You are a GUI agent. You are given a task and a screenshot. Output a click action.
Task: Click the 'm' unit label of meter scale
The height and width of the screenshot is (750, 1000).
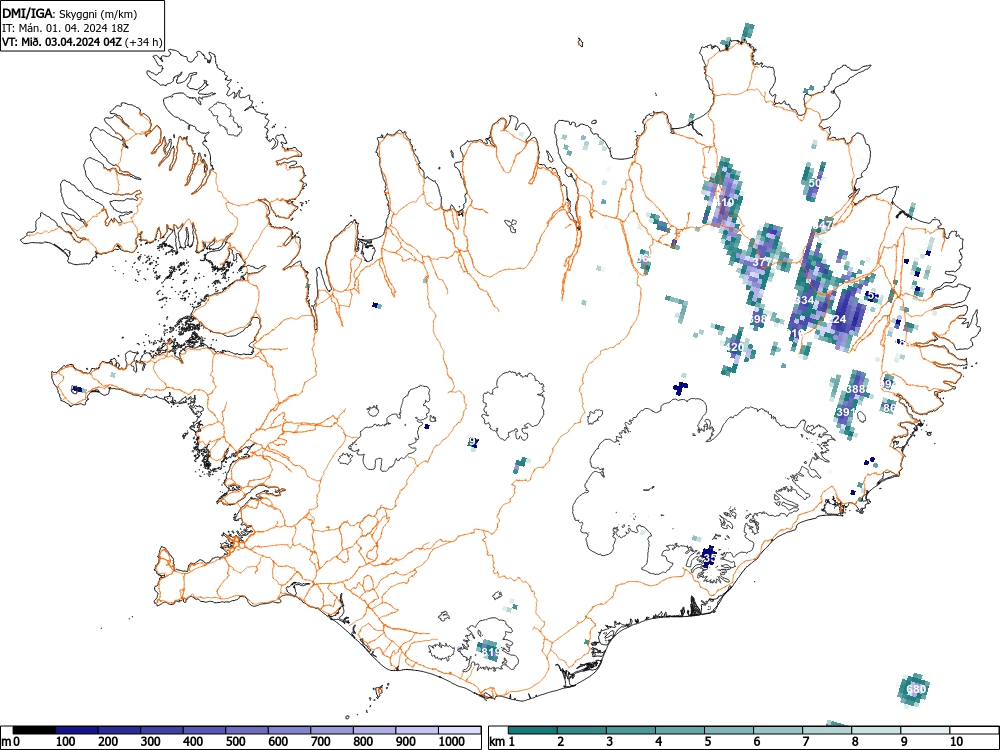pos(6,742)
